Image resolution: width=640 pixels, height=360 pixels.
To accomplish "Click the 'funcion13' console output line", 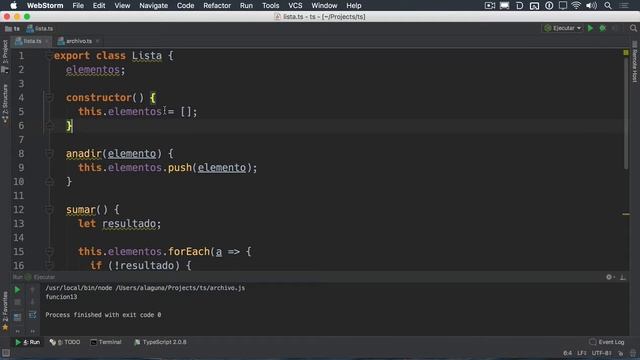I will (x=61, y=297).
